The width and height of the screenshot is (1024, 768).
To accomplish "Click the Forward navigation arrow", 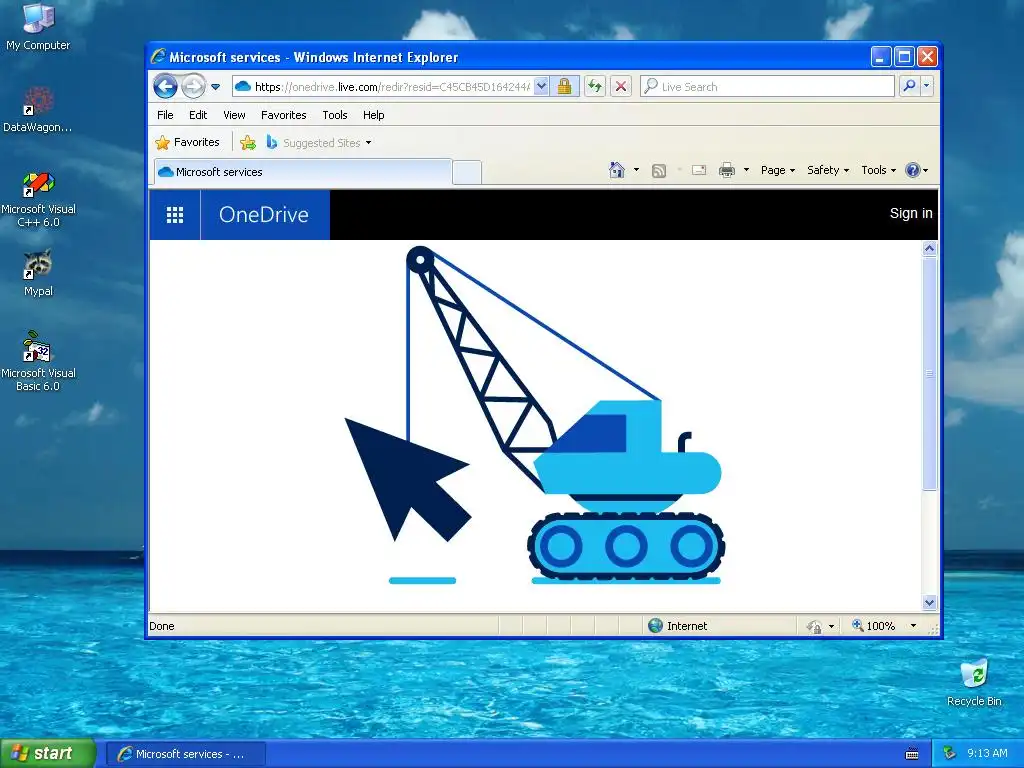I will click(193, 86).
